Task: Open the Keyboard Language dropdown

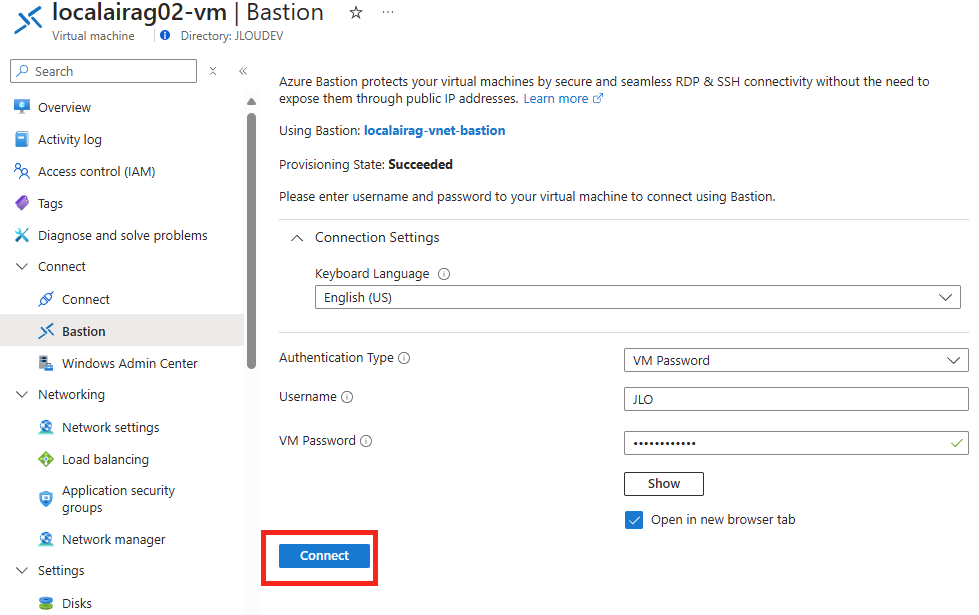Action: pos(637,297)
